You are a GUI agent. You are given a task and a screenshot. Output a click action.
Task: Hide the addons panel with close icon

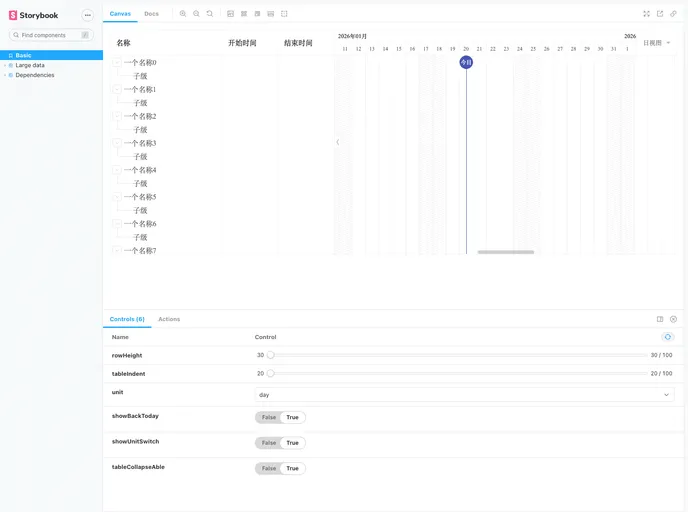[674, 319]
